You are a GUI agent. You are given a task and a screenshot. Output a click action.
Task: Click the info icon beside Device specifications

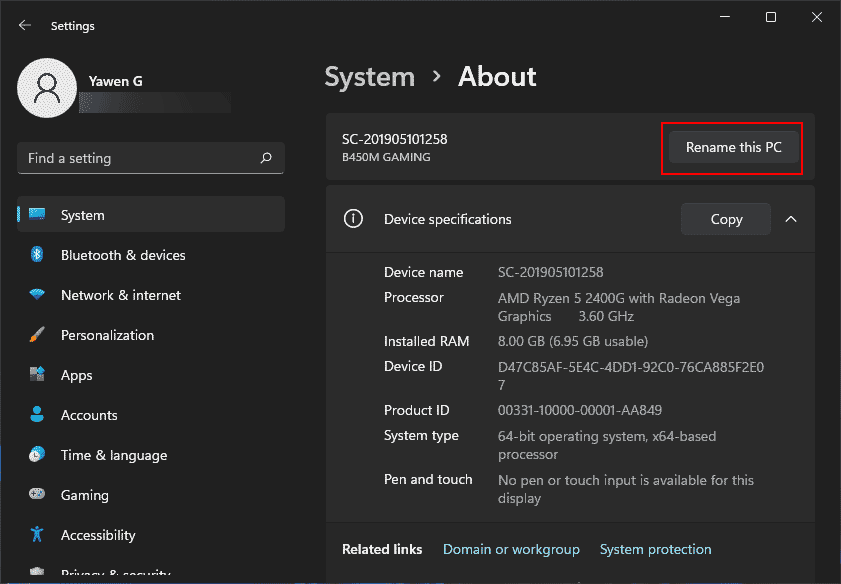(353, 219)
